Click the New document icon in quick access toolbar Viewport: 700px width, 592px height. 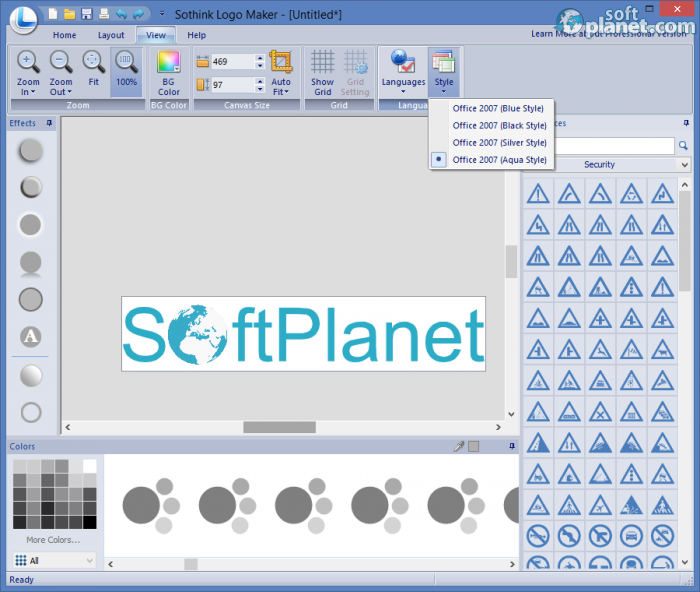pos(53,14)
